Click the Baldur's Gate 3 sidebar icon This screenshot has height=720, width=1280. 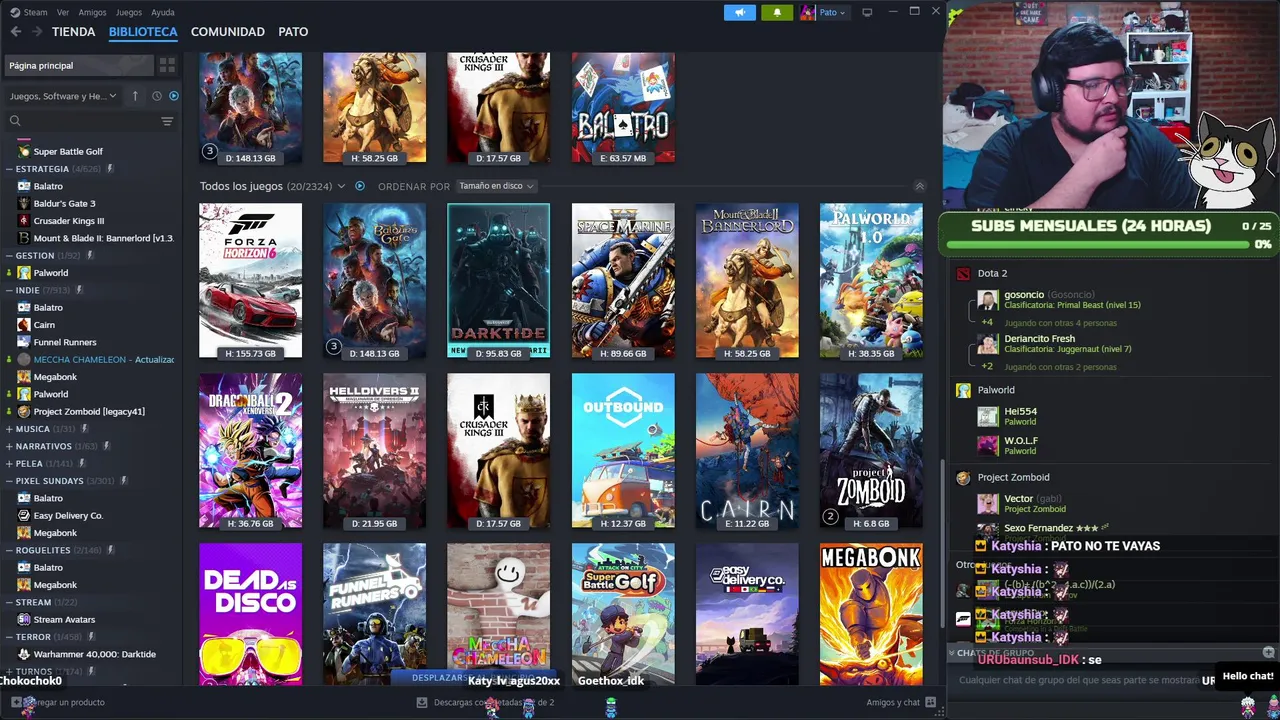[x=24, y=203]
